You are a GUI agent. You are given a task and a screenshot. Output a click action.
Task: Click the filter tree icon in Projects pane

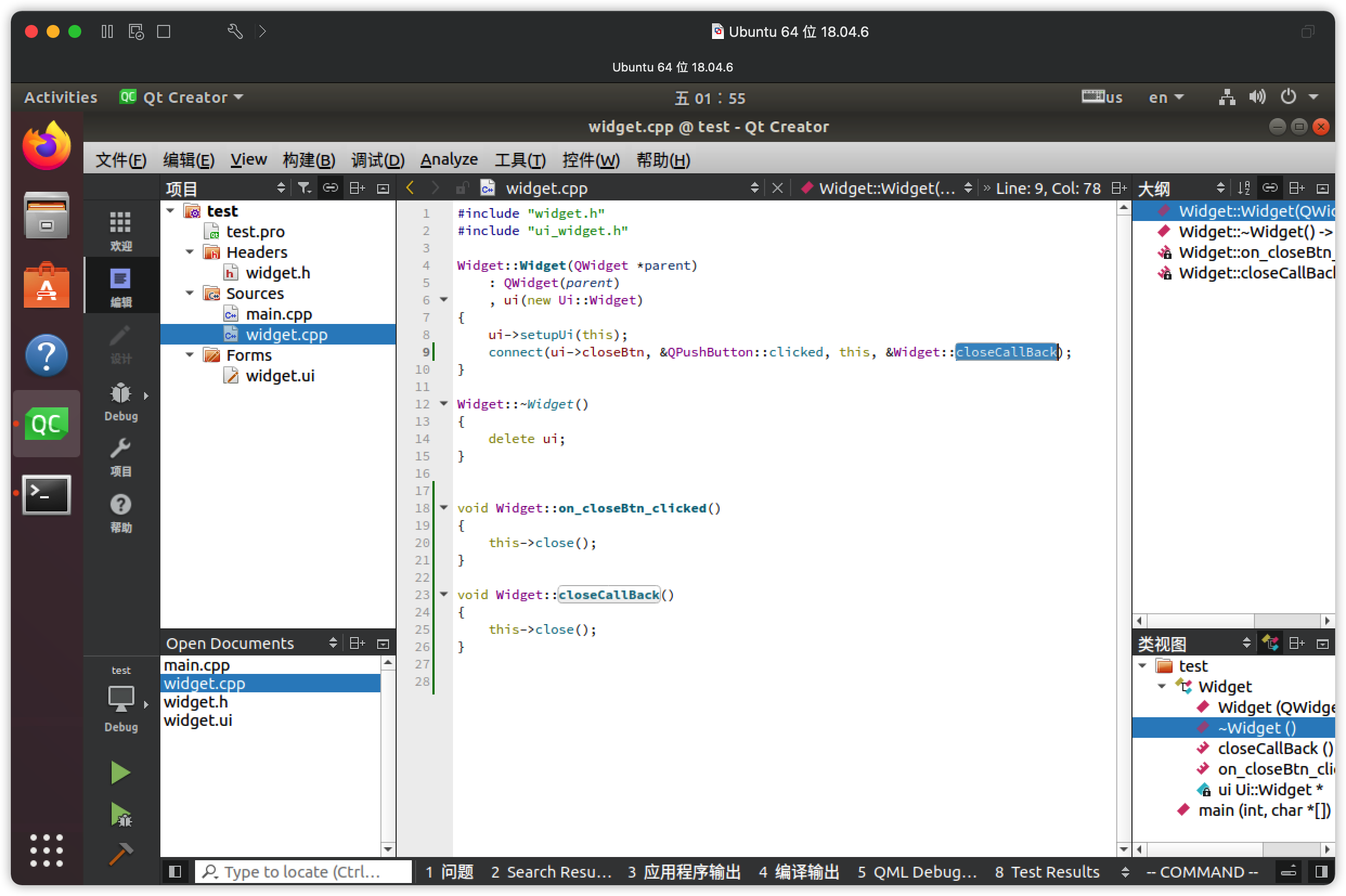[304, 188]
